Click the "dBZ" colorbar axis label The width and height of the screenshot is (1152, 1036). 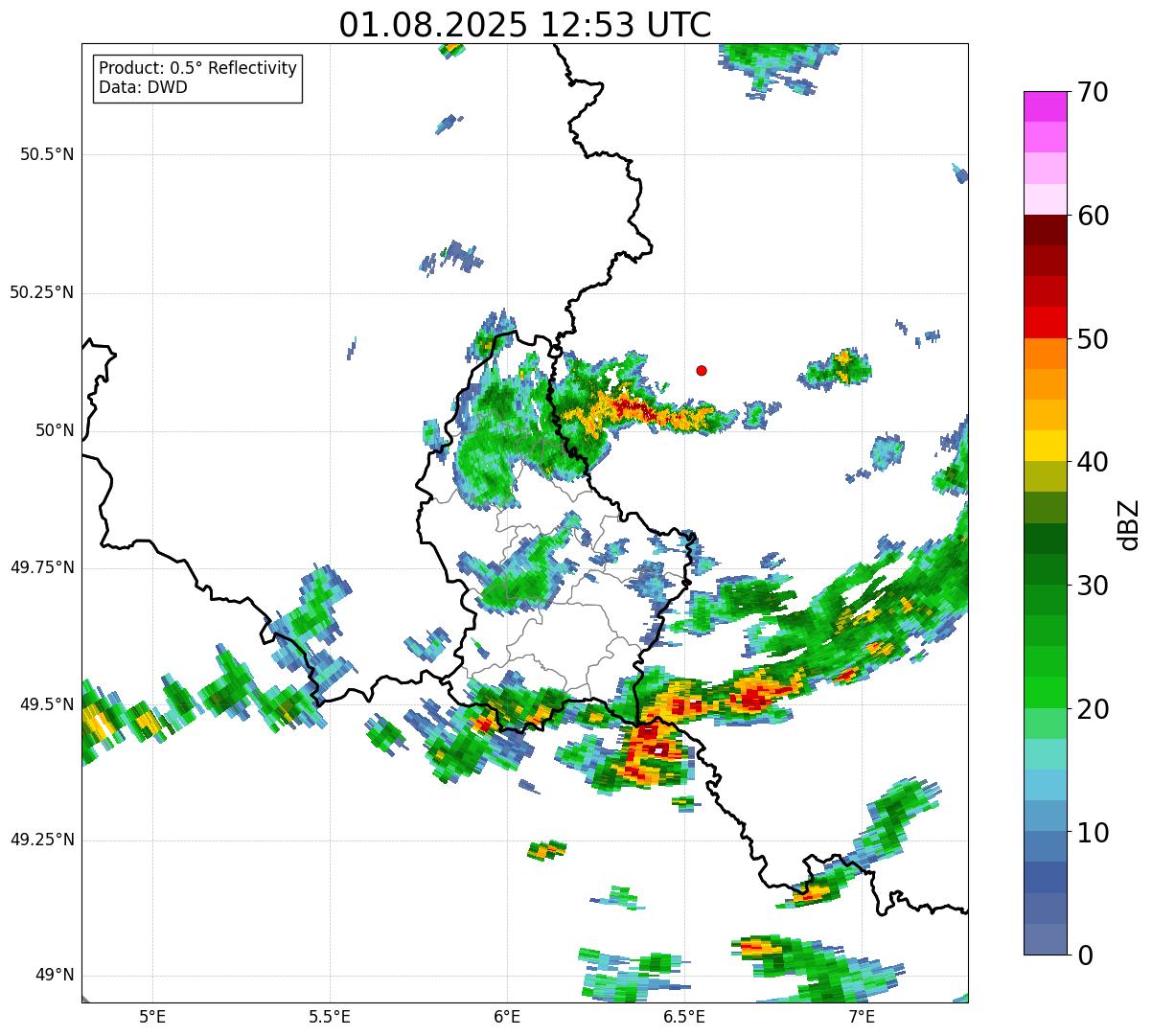coord(1128,524)
